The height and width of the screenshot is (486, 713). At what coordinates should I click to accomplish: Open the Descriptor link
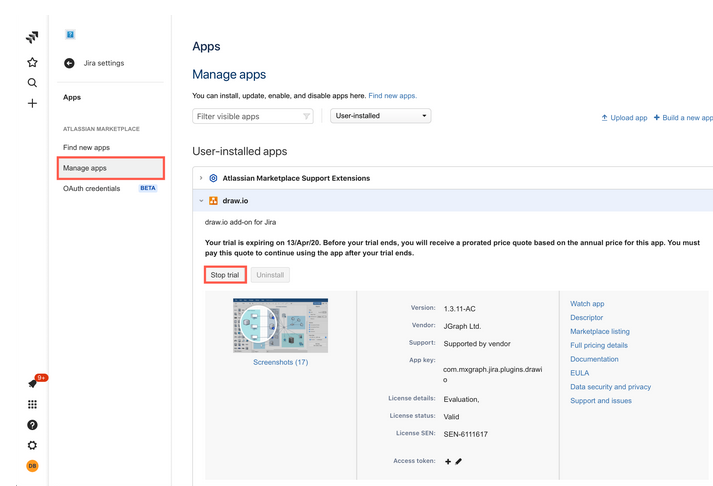point(586,317)
